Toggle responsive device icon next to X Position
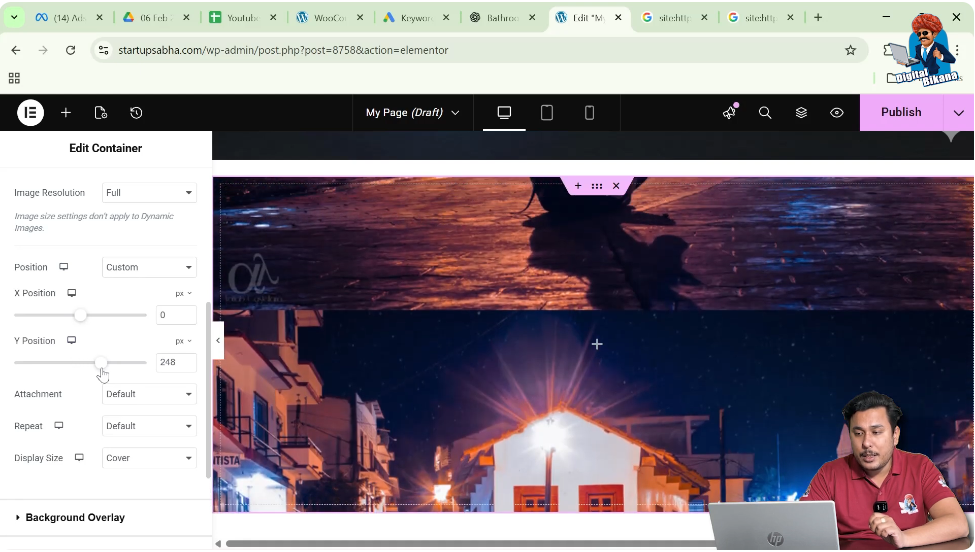This screenshot has width=975, height=552. (72, 293)
